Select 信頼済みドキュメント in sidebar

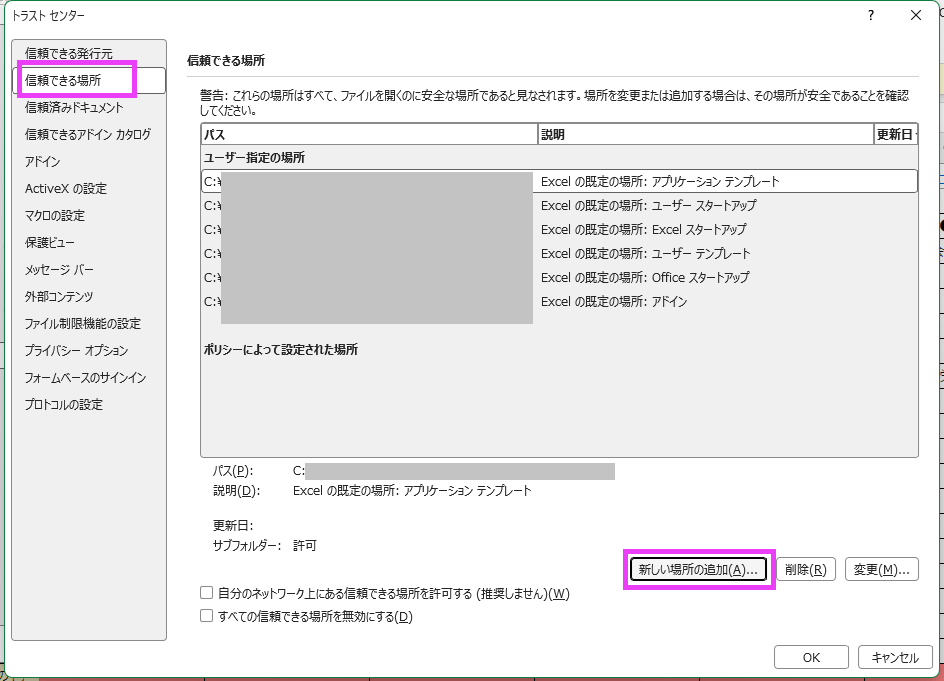click(74, 107)
